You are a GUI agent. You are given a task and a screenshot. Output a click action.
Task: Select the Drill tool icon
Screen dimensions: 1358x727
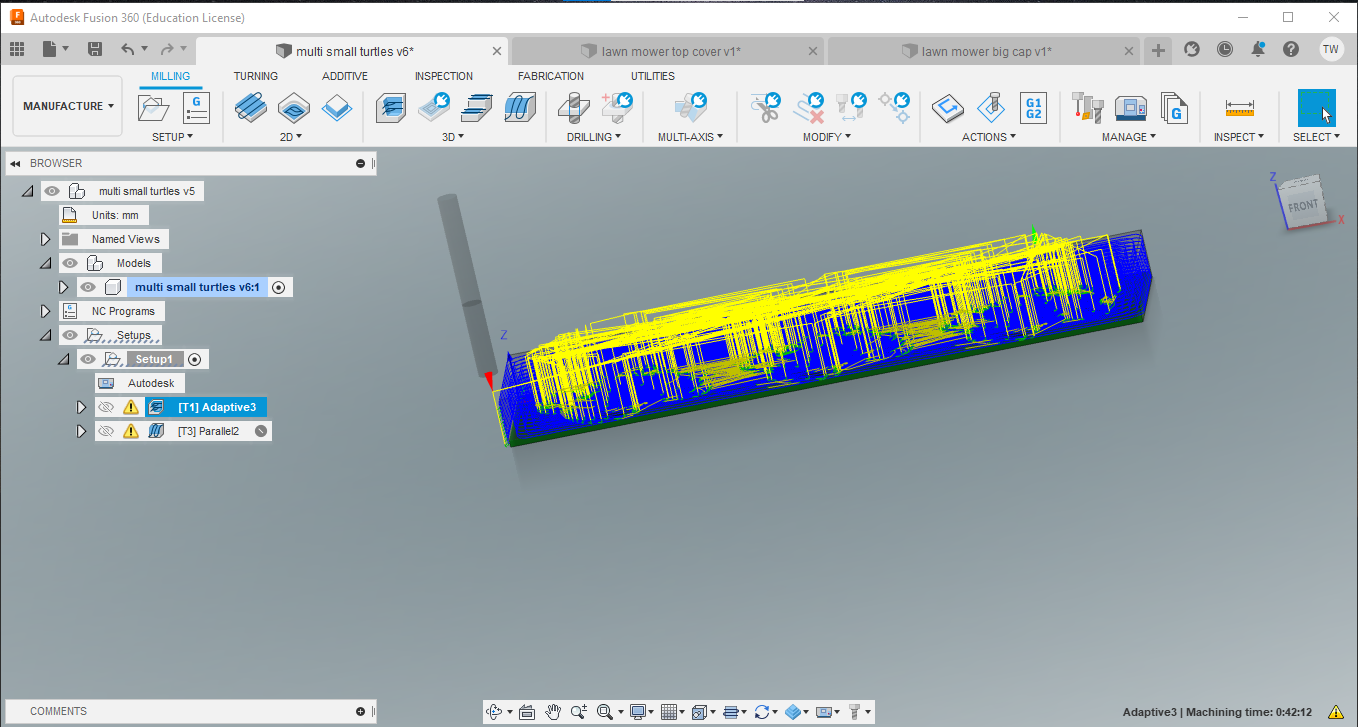pos(574,107)
